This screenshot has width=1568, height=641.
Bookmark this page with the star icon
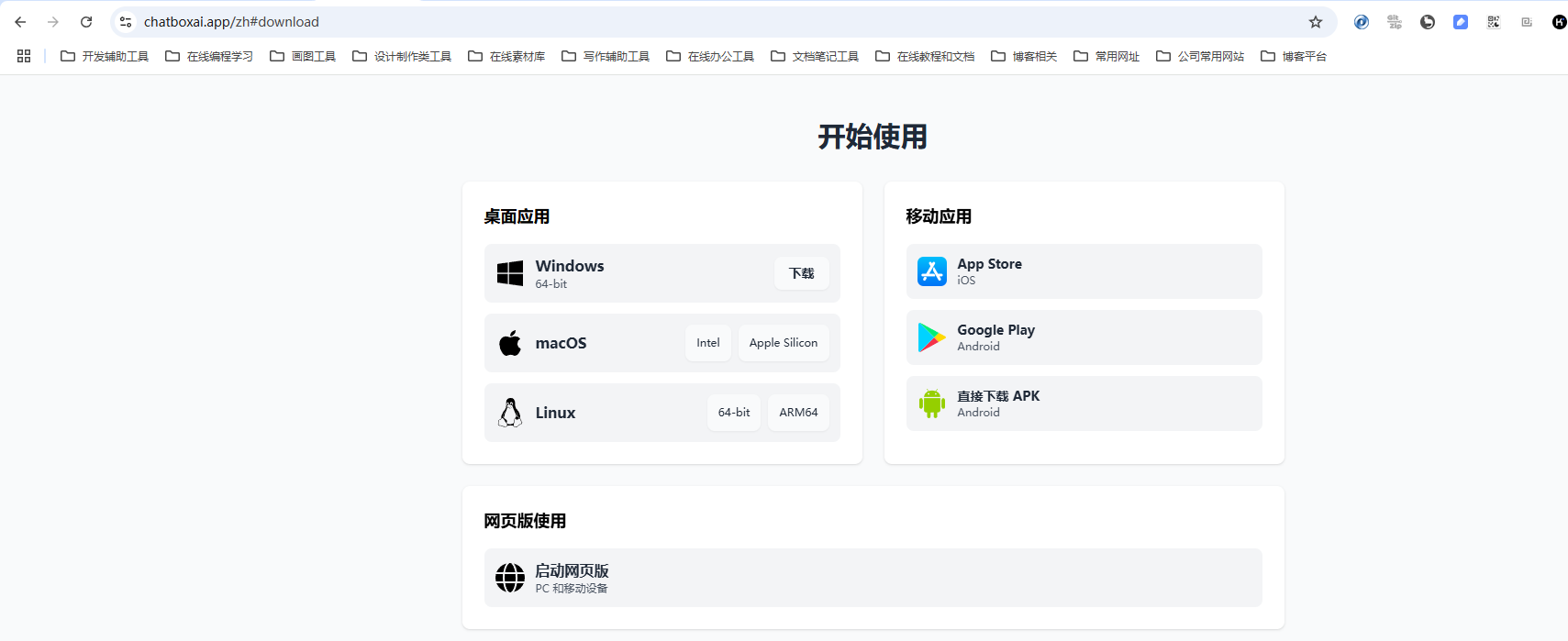[x=1316, y=22]
